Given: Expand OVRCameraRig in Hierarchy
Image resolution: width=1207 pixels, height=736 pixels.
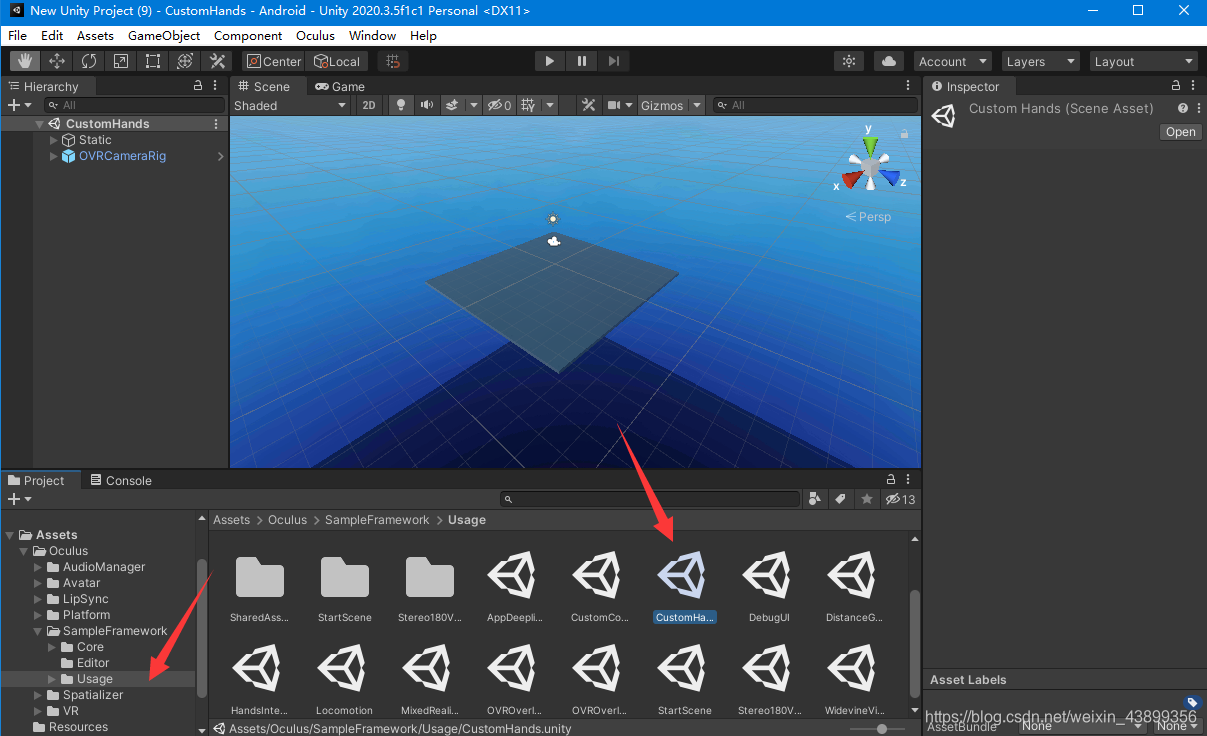Looking at the screenshot, I should [54, 156].
